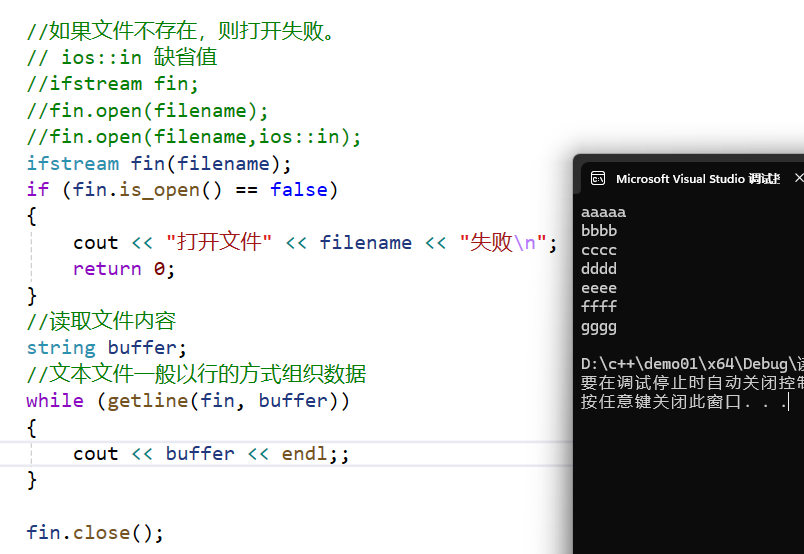
Task: Click console output line "bbbb"
Action: [x=599, y=231]
